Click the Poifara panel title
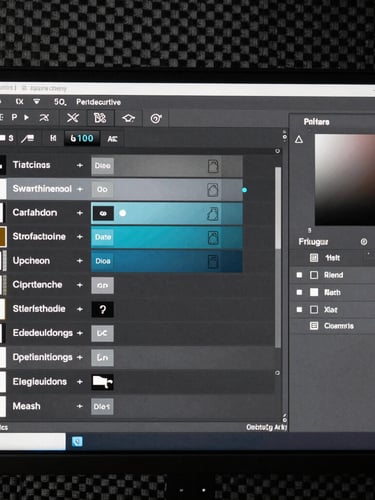This screenshot has height=500, width=375. tap(316, 122)
